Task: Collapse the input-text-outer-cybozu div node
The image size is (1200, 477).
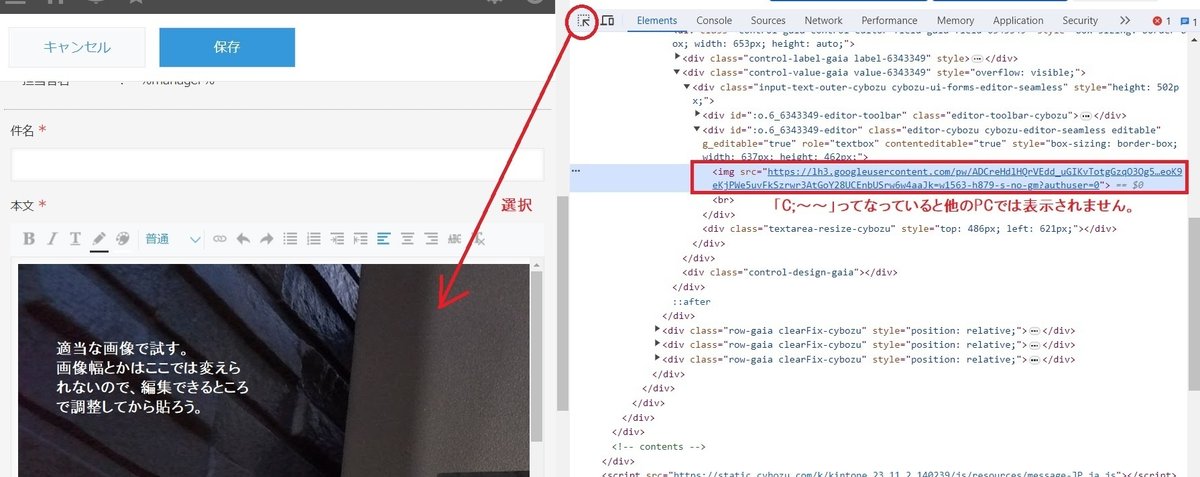Action: [x=687, y=87]
